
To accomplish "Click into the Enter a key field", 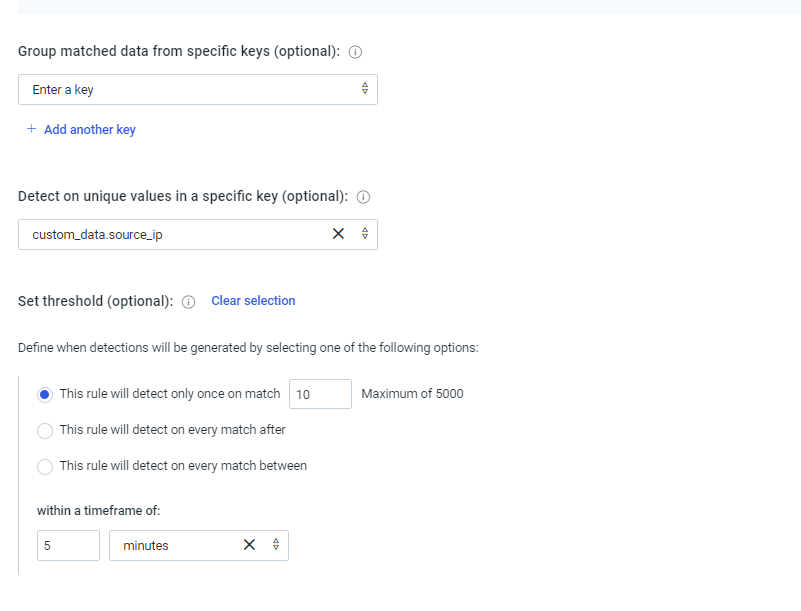I will (180, 89).
